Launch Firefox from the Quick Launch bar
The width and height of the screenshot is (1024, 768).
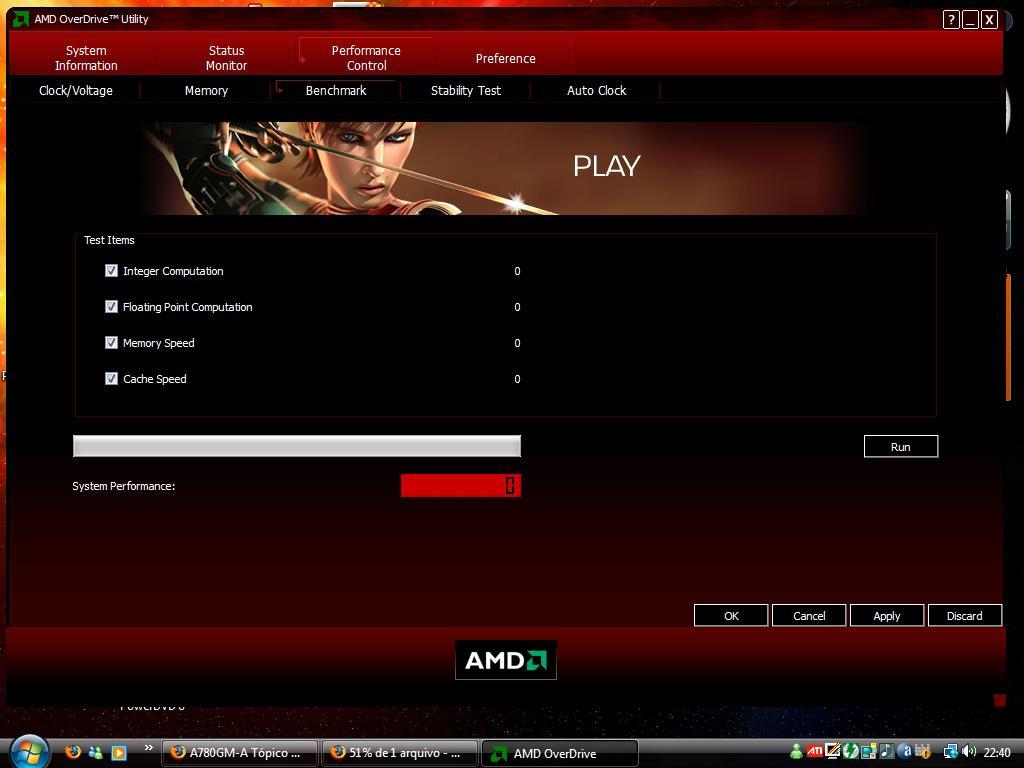73,752
